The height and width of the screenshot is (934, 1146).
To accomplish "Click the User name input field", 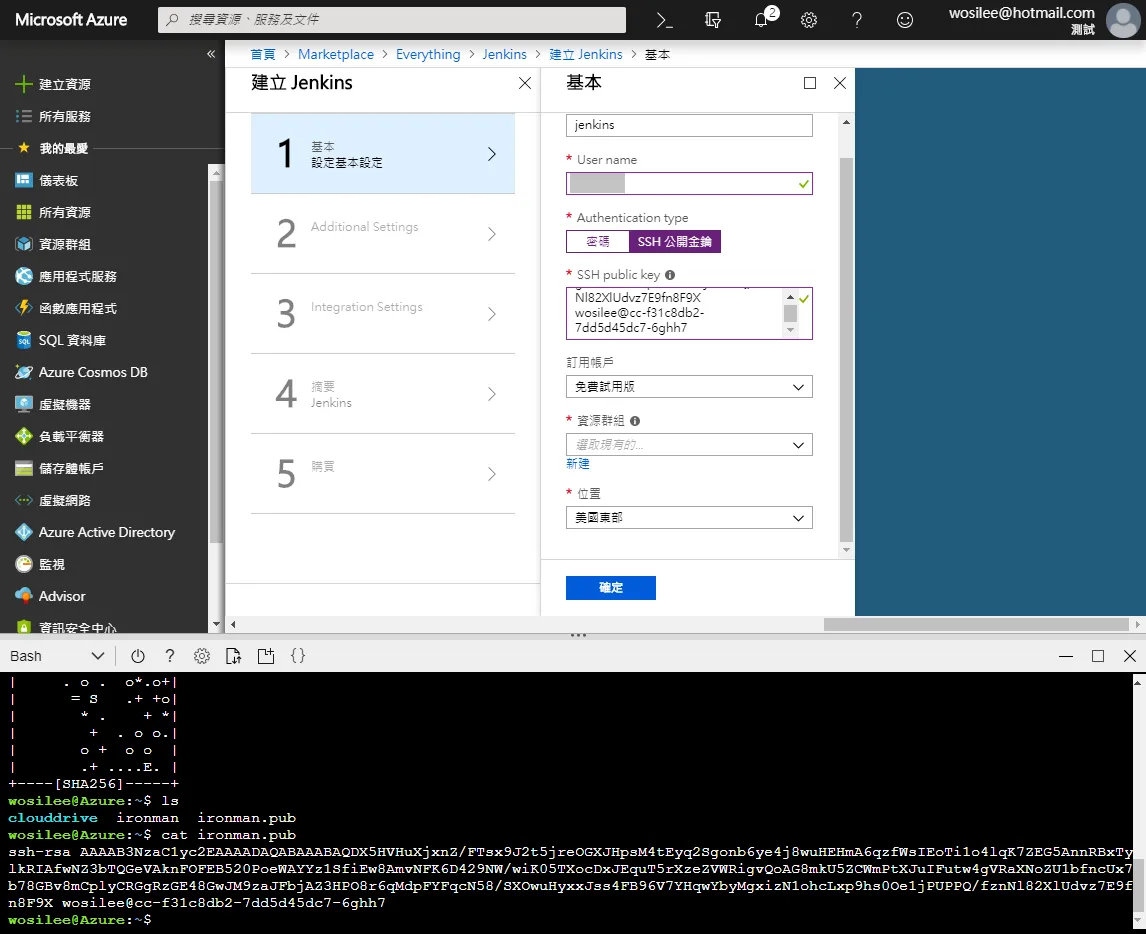I will click(680, 184).
